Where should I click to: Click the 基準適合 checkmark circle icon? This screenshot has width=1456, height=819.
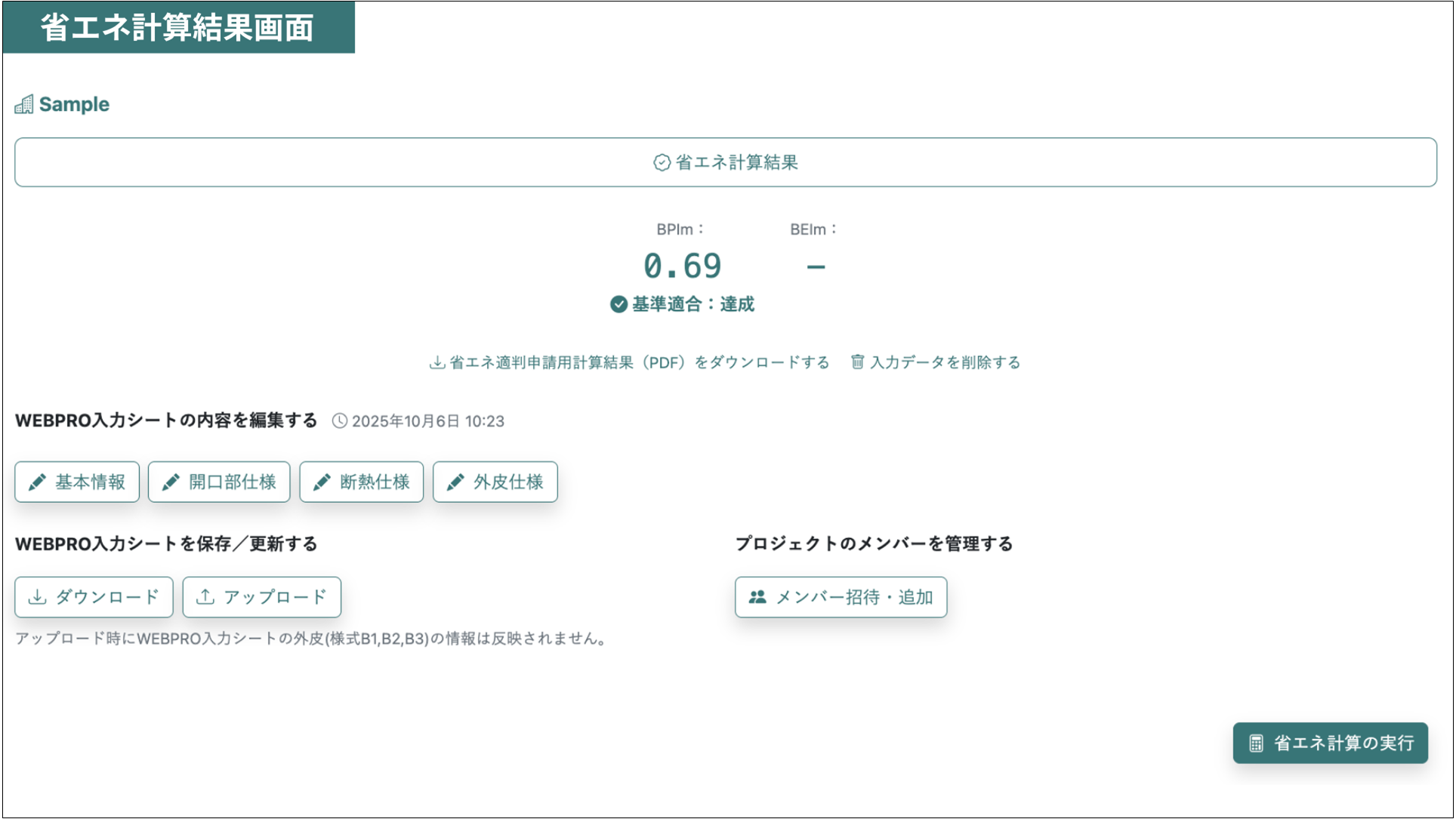click(618, 304)
